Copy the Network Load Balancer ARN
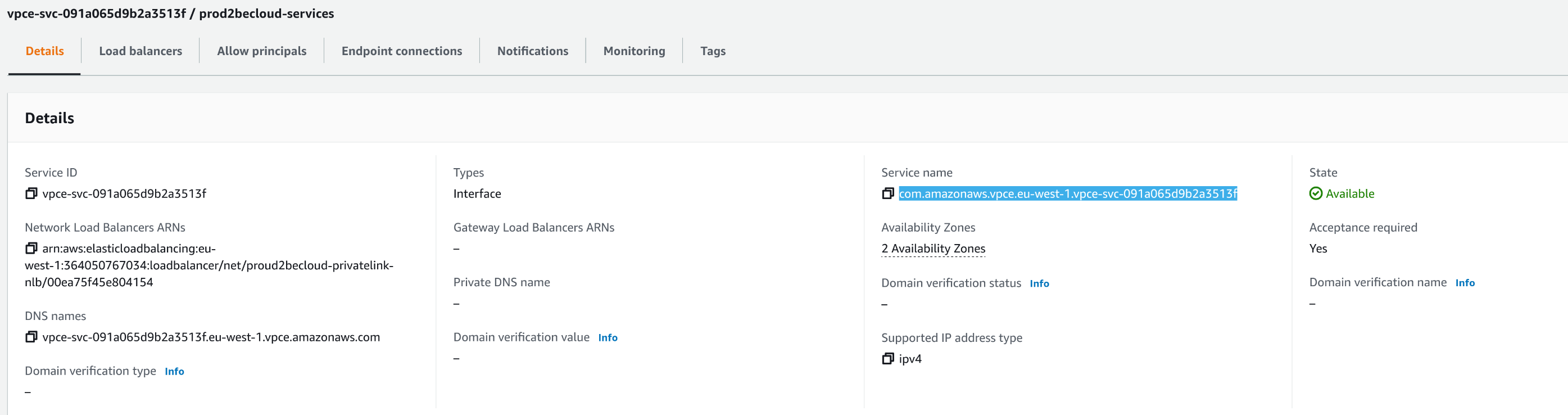This screenshot has height=415, width=1568. (31, 248)
